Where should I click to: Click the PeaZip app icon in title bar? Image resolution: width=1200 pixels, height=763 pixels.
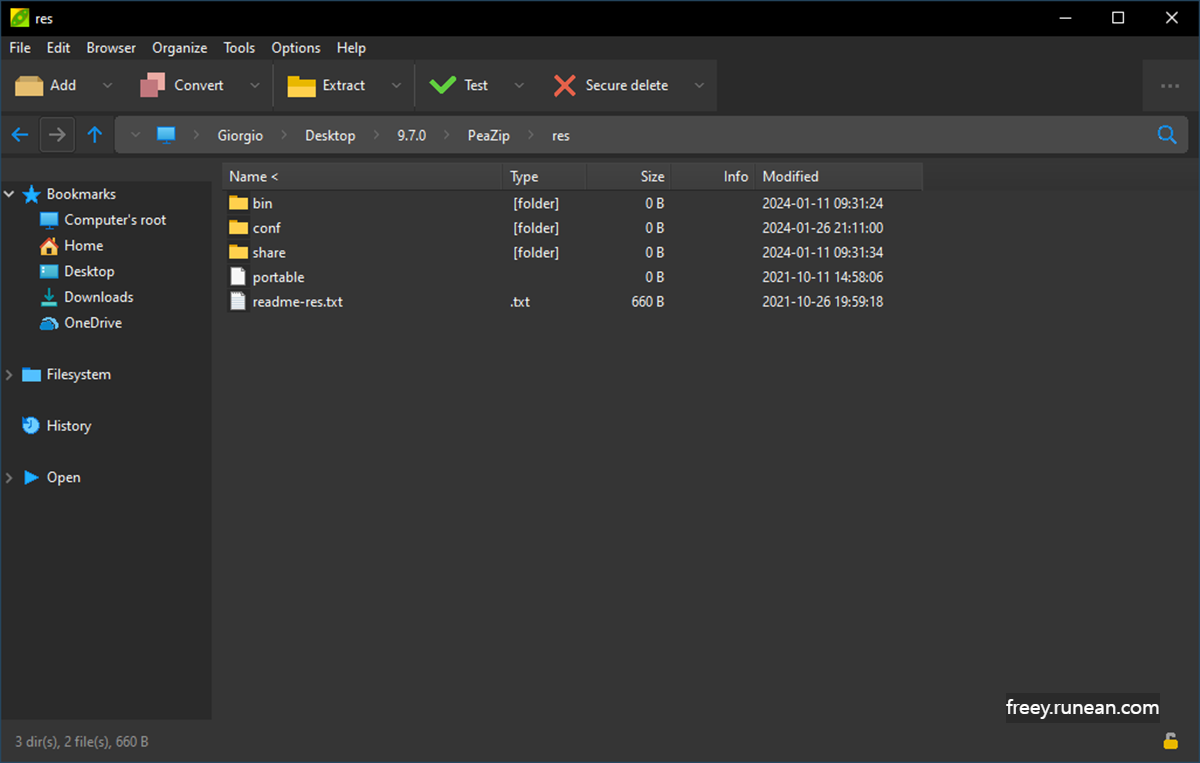pyautogui.click(x=19, y=18)
